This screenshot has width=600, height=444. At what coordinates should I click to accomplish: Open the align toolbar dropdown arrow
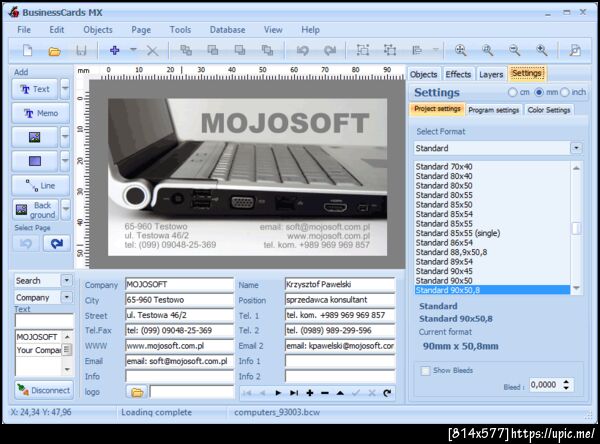(435, 50)
